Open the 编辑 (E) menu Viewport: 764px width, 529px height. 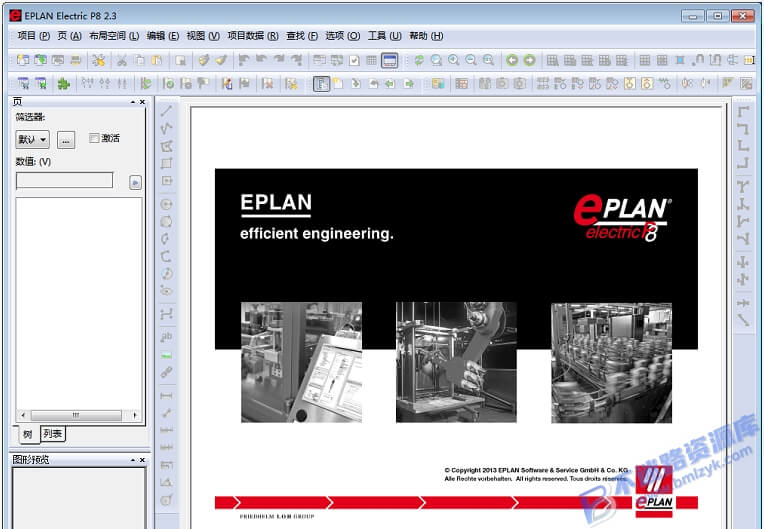pos(163,36)
